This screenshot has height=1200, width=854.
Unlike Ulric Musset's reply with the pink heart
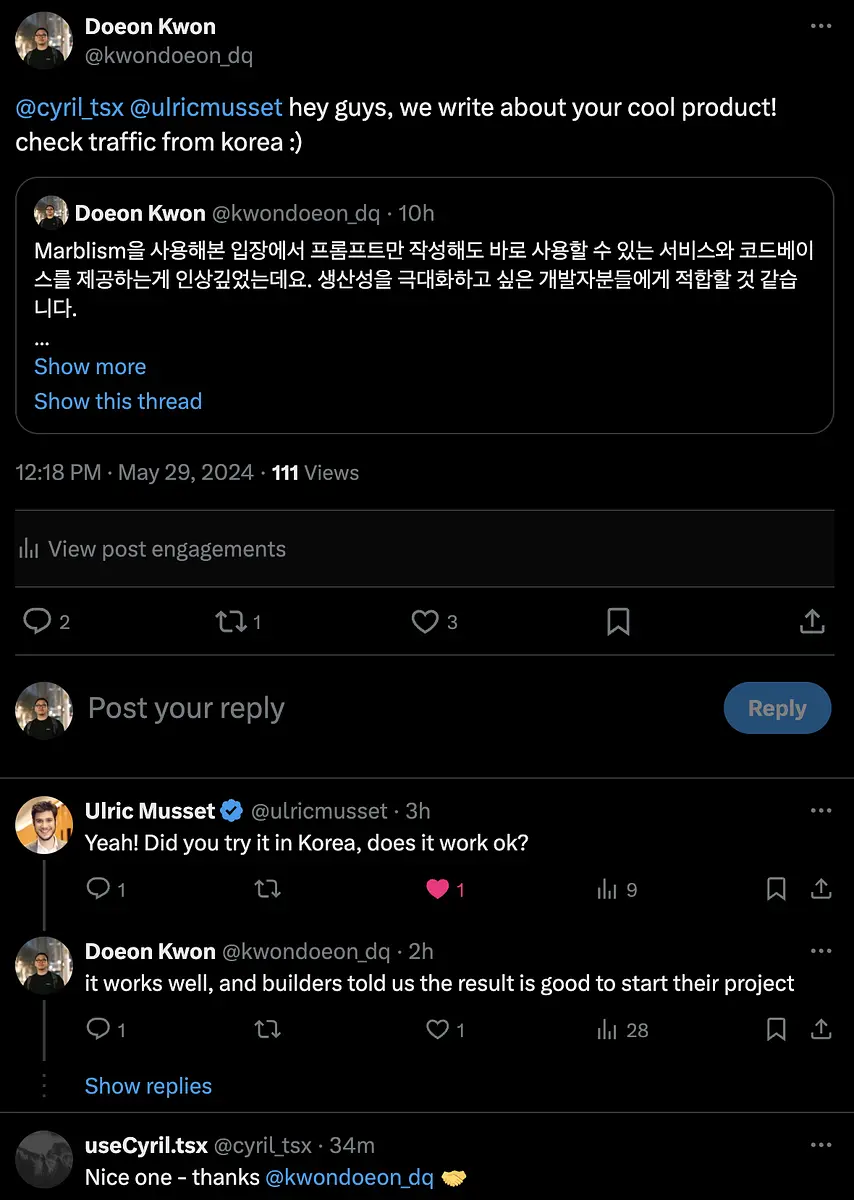[438, 889]
